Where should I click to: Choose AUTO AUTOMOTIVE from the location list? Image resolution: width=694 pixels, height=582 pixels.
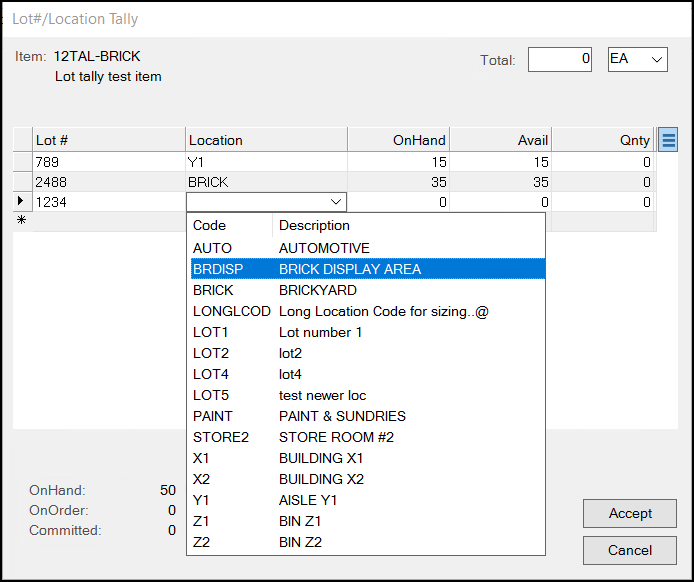tap(368, 248)
